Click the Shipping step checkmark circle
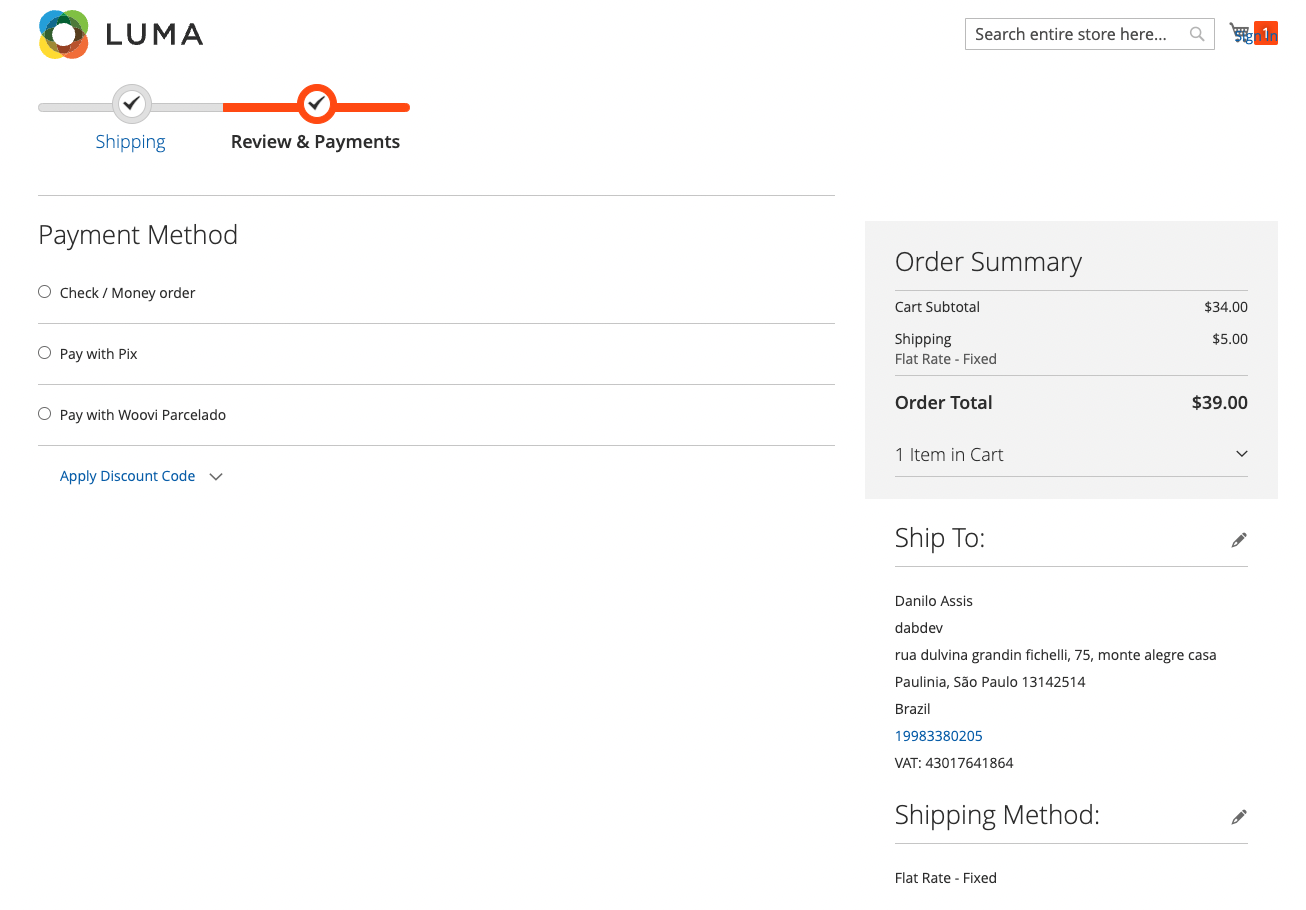The image size is (1306, 910). [x=131, y=103]
